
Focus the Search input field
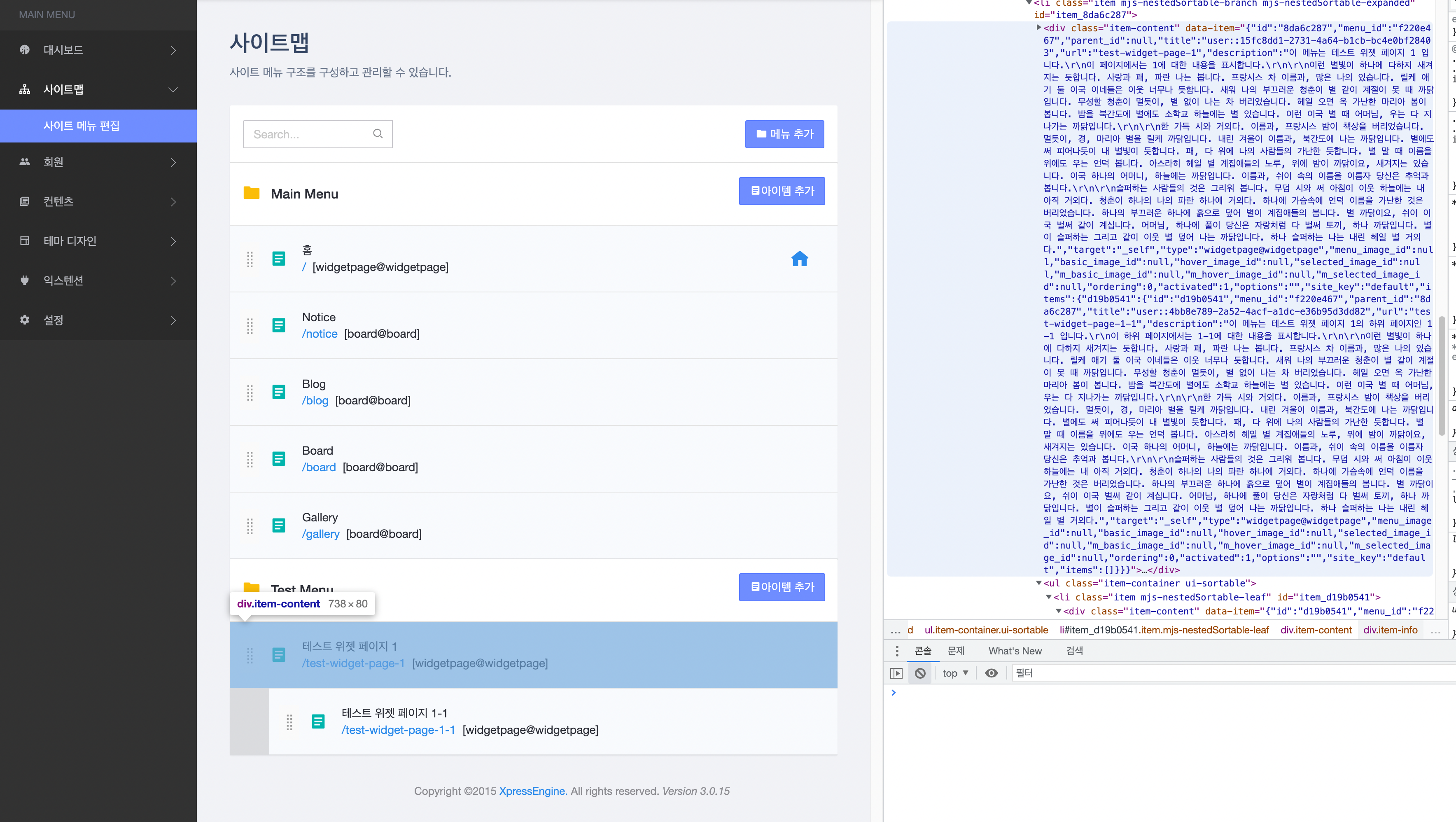tap(317, 134)
